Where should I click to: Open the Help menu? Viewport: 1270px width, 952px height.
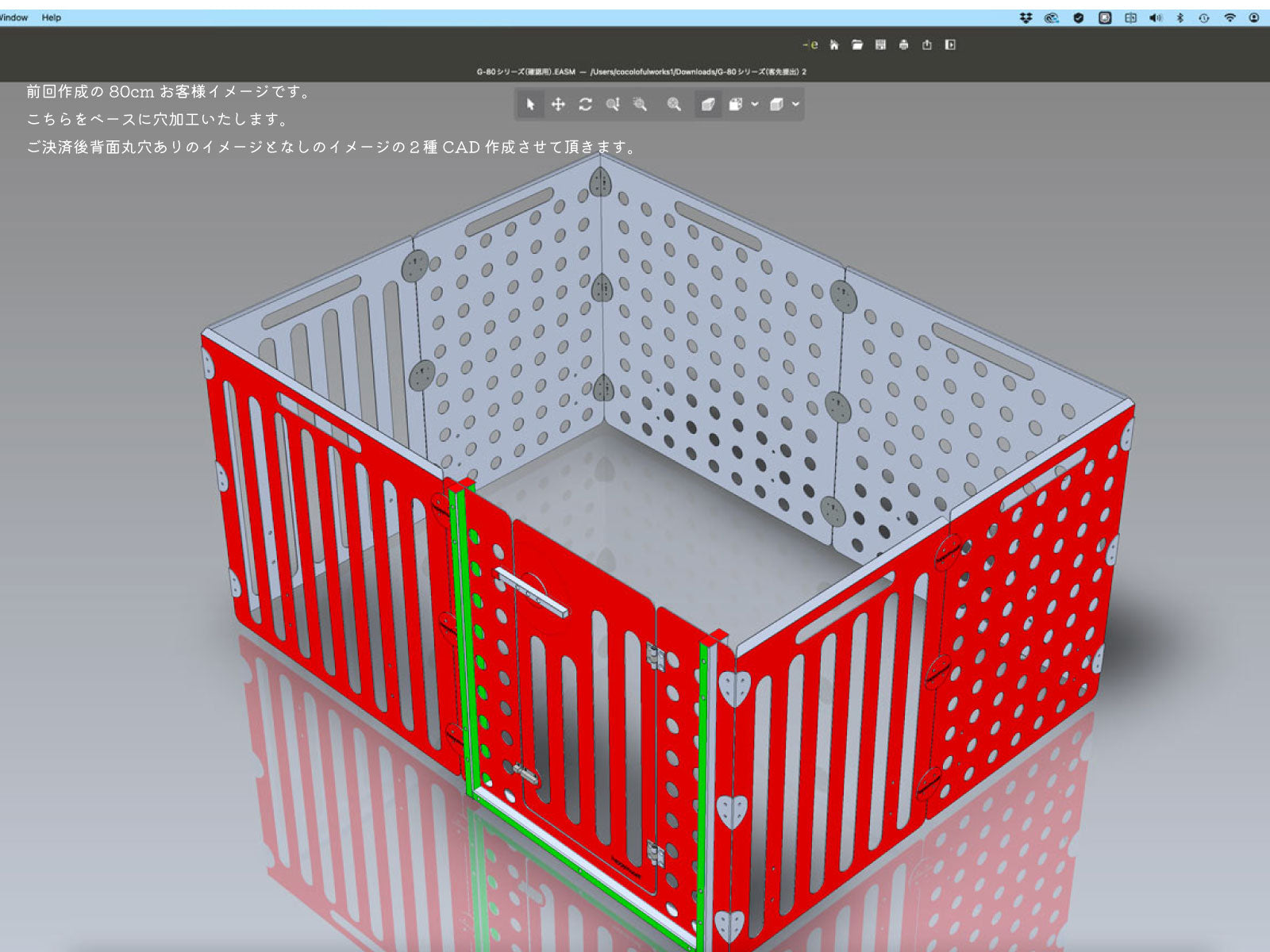coord(52,17)
